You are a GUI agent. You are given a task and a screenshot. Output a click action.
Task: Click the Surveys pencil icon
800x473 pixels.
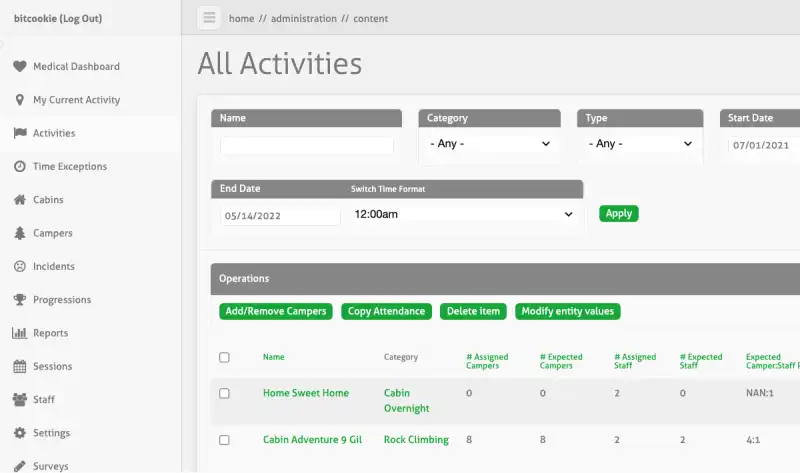pyautogui.click(x=19, y=466)
